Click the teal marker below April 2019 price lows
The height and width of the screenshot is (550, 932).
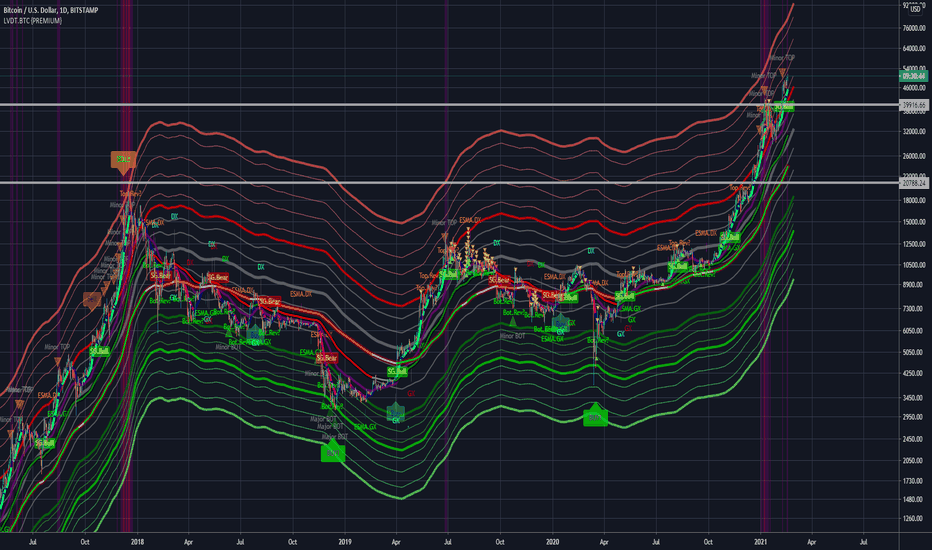click(x=396, y=412)
